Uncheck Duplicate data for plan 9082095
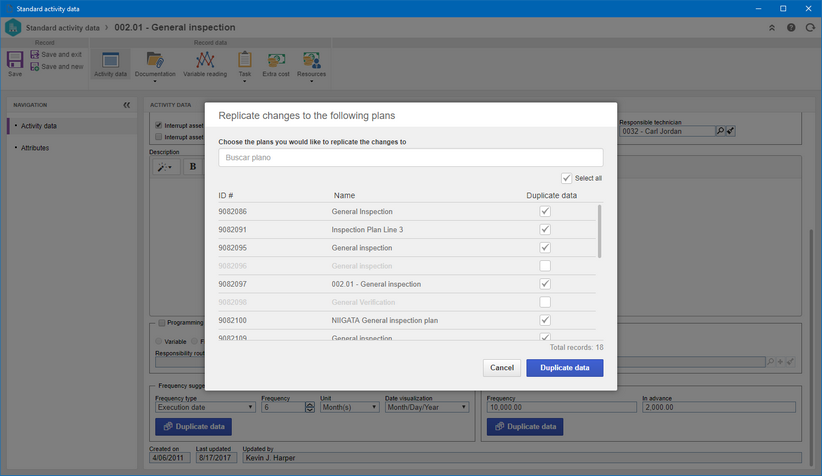822x476 pixels. pyautogui.click(x=545, y=247)
